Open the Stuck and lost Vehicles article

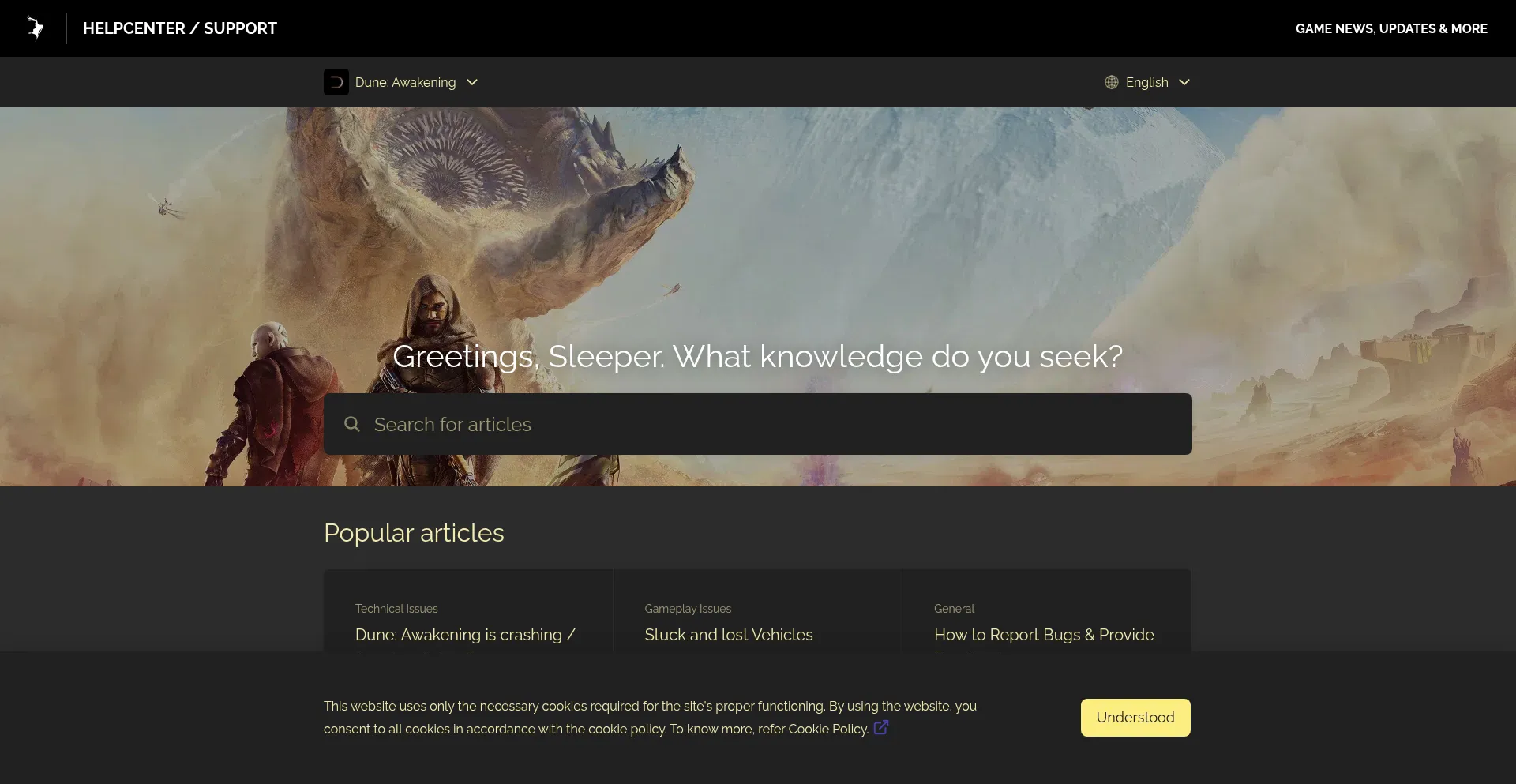[x=728, y=635]
